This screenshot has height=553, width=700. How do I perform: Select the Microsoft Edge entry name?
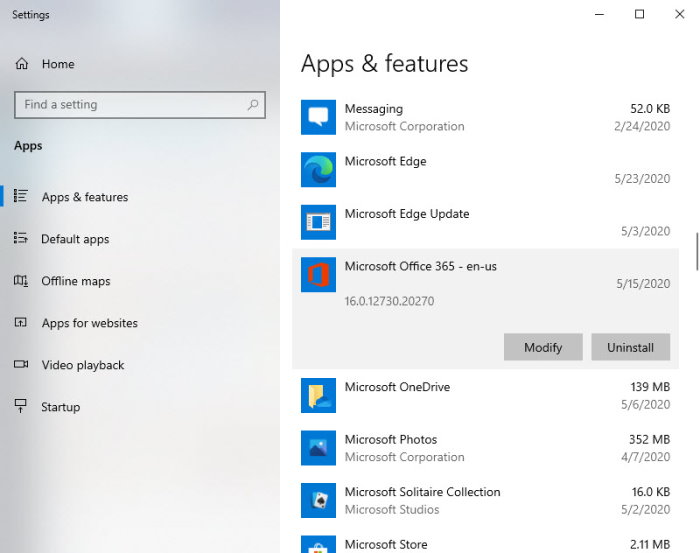(385, 162)
